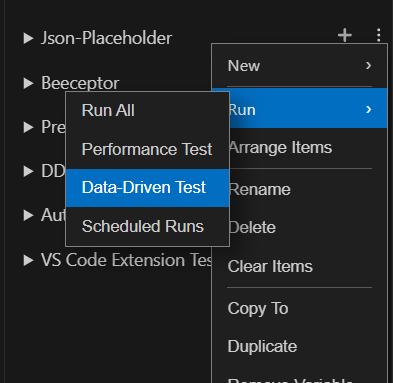393x383 pixels.
Task: Expand the collection starting with Aut
Action: click(x=28, y=215)
